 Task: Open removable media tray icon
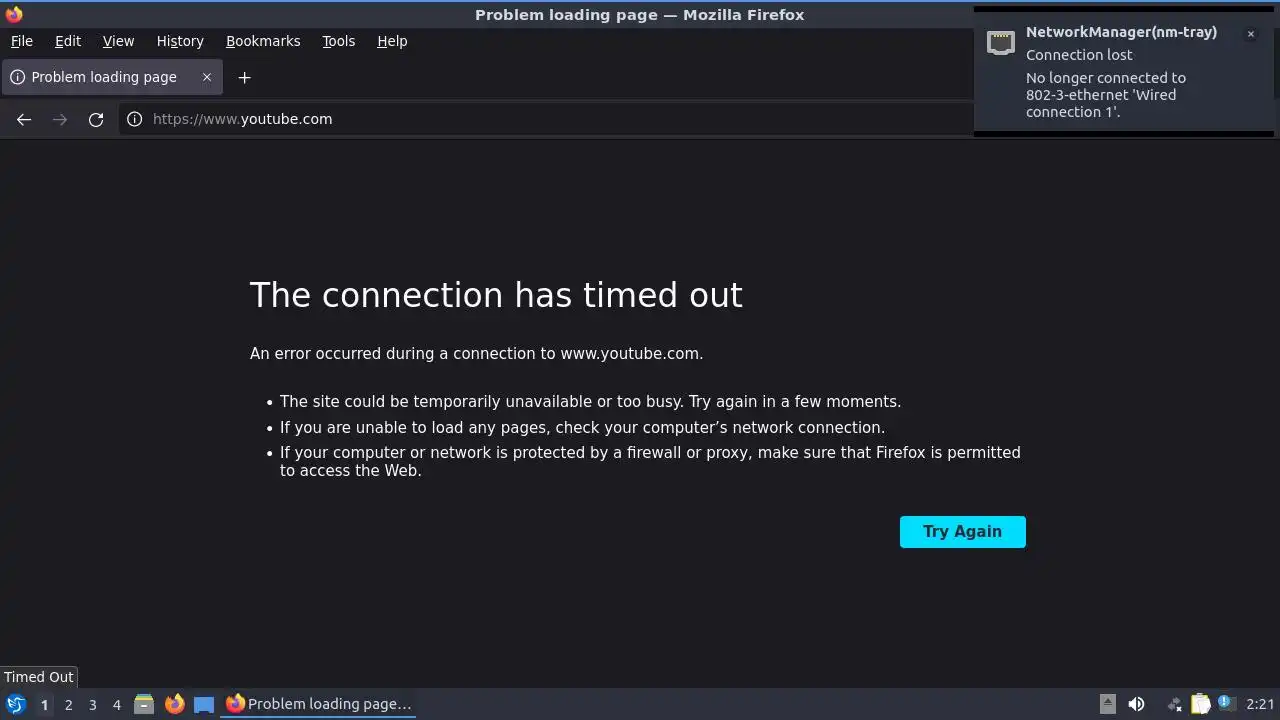1108,704
